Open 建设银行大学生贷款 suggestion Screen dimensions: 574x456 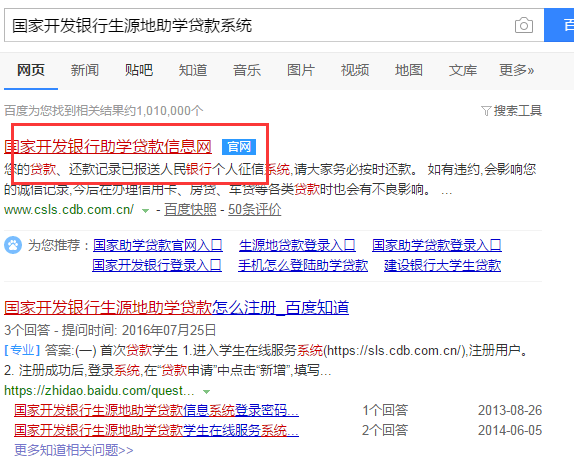tap(442, 265)
